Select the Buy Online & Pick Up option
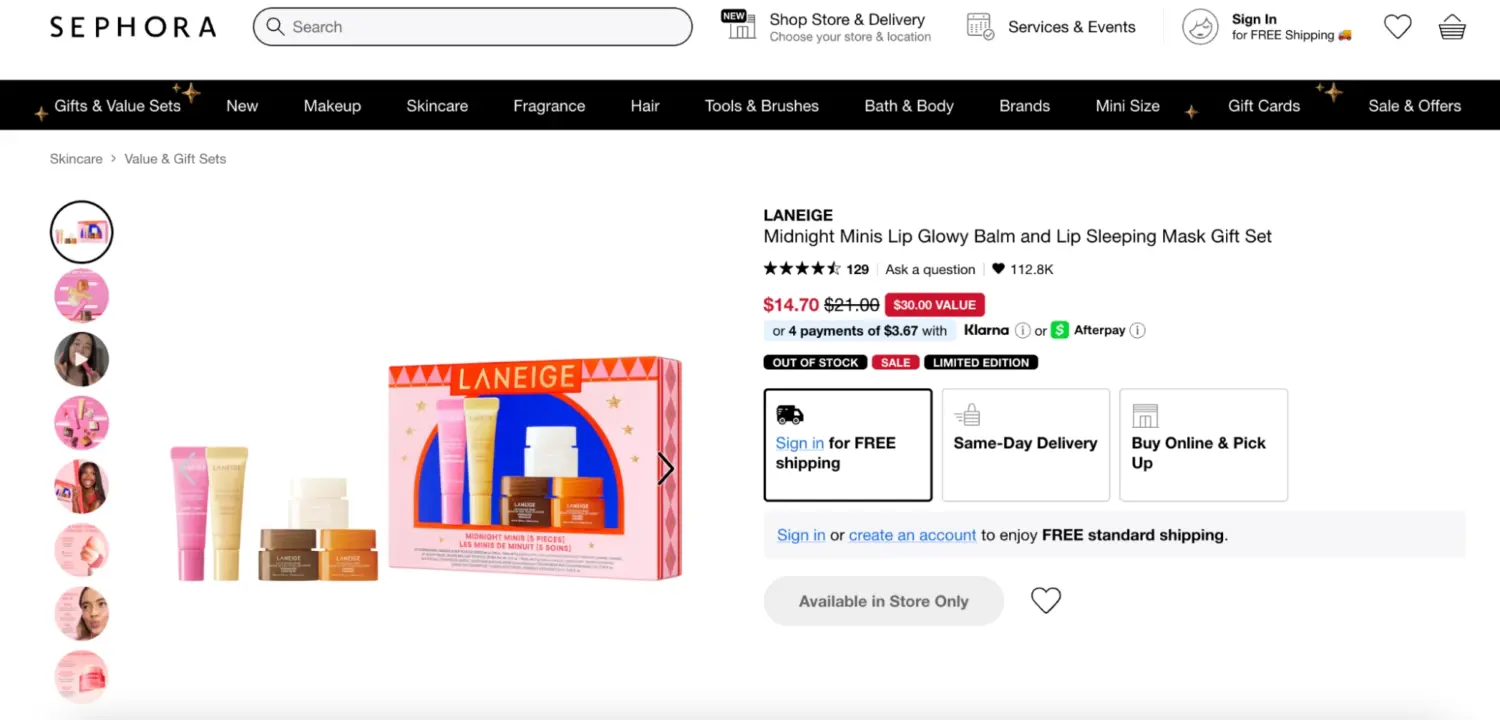Image resolution: width=1500 pixels, height=720 pixels. pyautogui.click(x=1203, y=444)
